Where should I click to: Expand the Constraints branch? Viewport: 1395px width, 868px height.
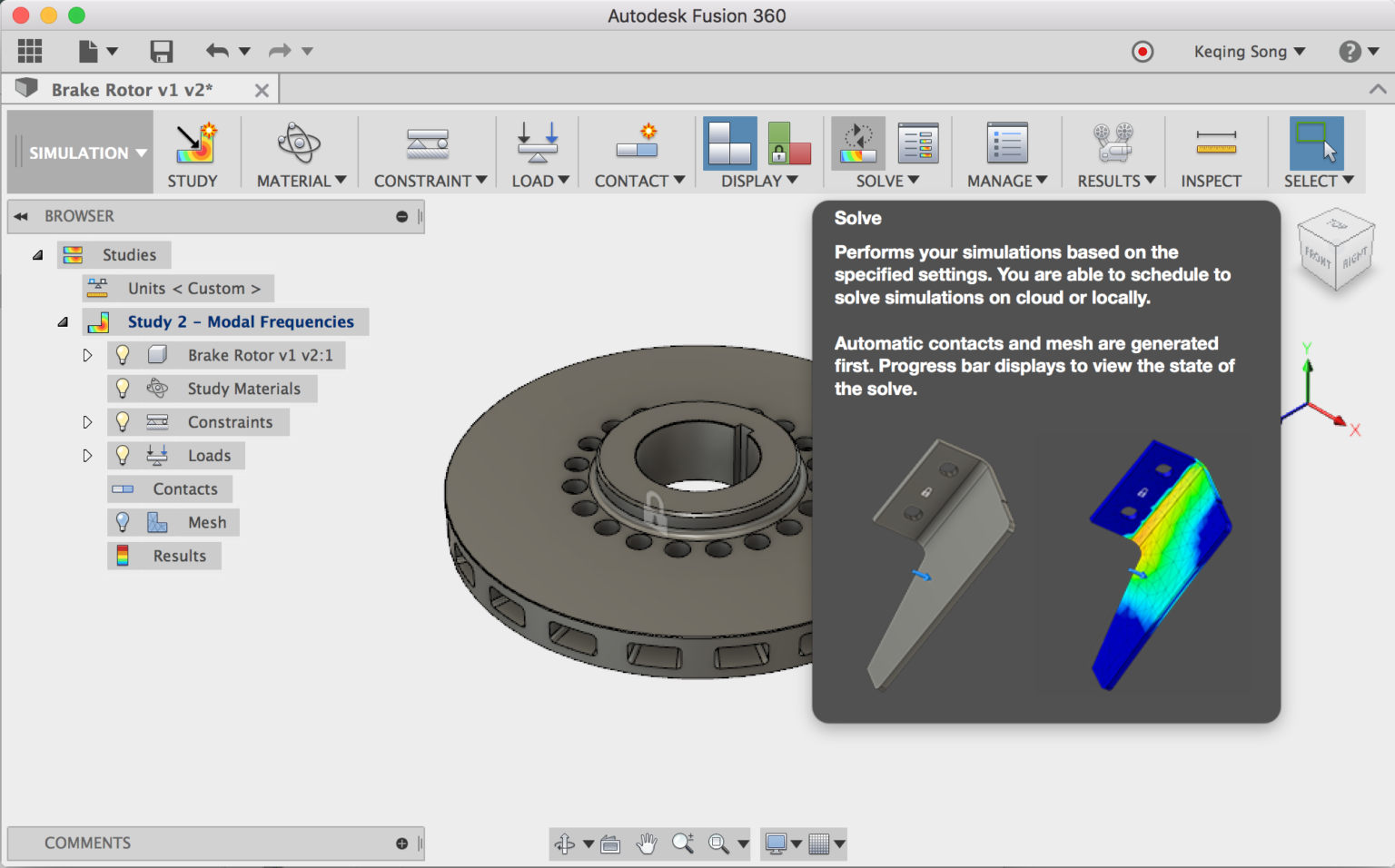click(87, 421)
